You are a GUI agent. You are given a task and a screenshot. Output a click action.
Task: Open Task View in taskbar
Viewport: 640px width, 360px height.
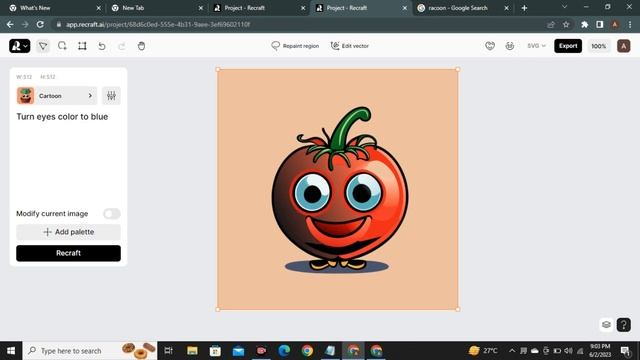coord(168,351)
